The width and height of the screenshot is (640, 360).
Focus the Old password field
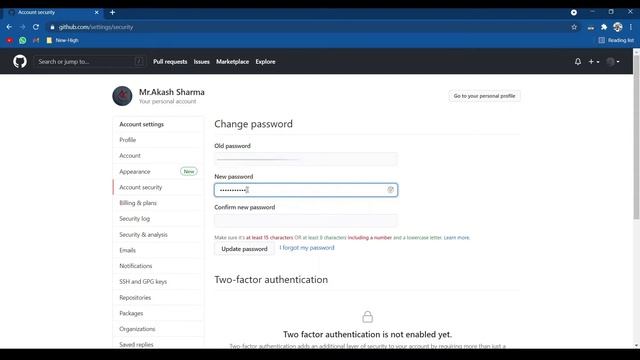[x=306, y=159]
